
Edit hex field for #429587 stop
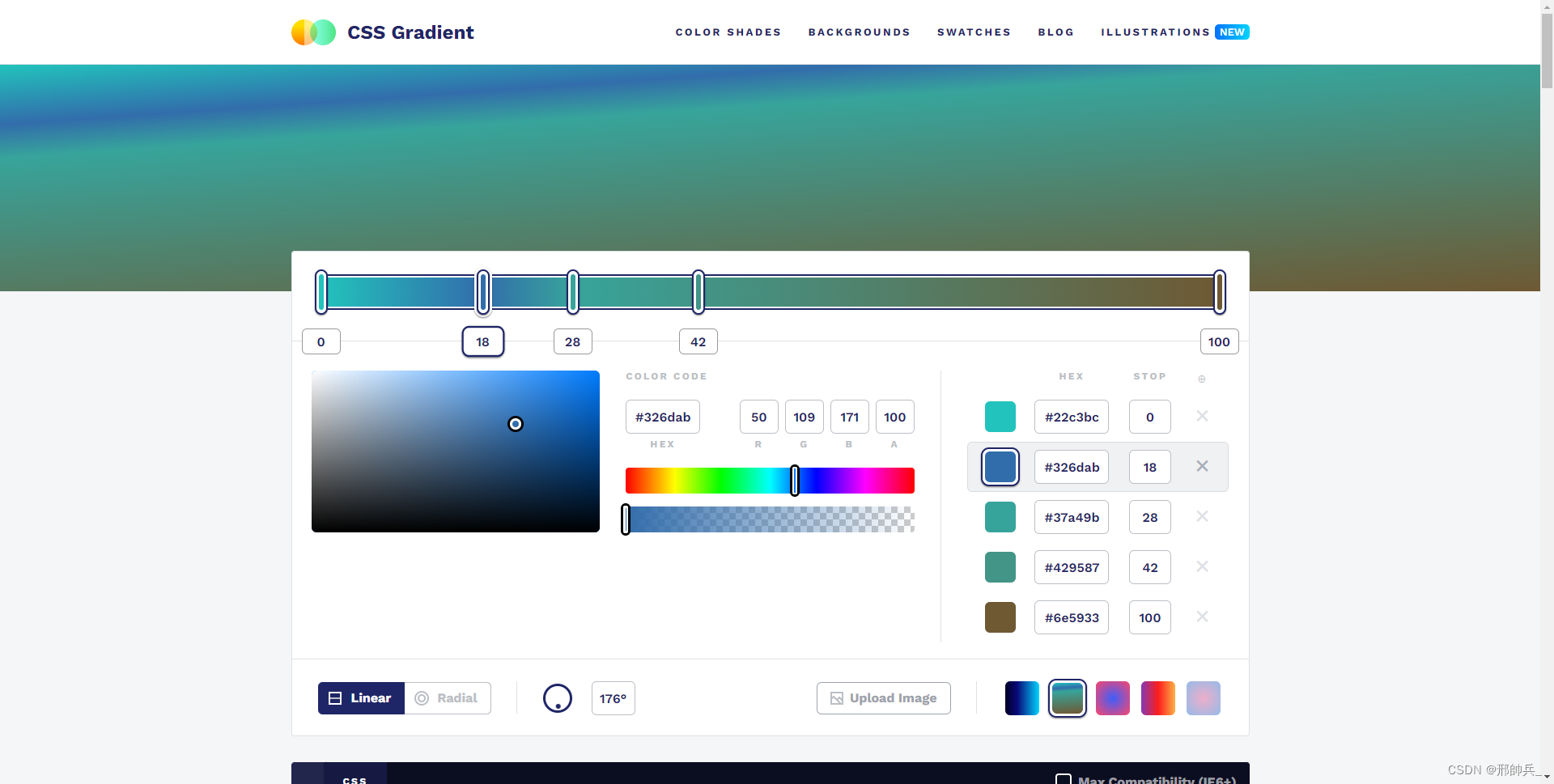1072,567
